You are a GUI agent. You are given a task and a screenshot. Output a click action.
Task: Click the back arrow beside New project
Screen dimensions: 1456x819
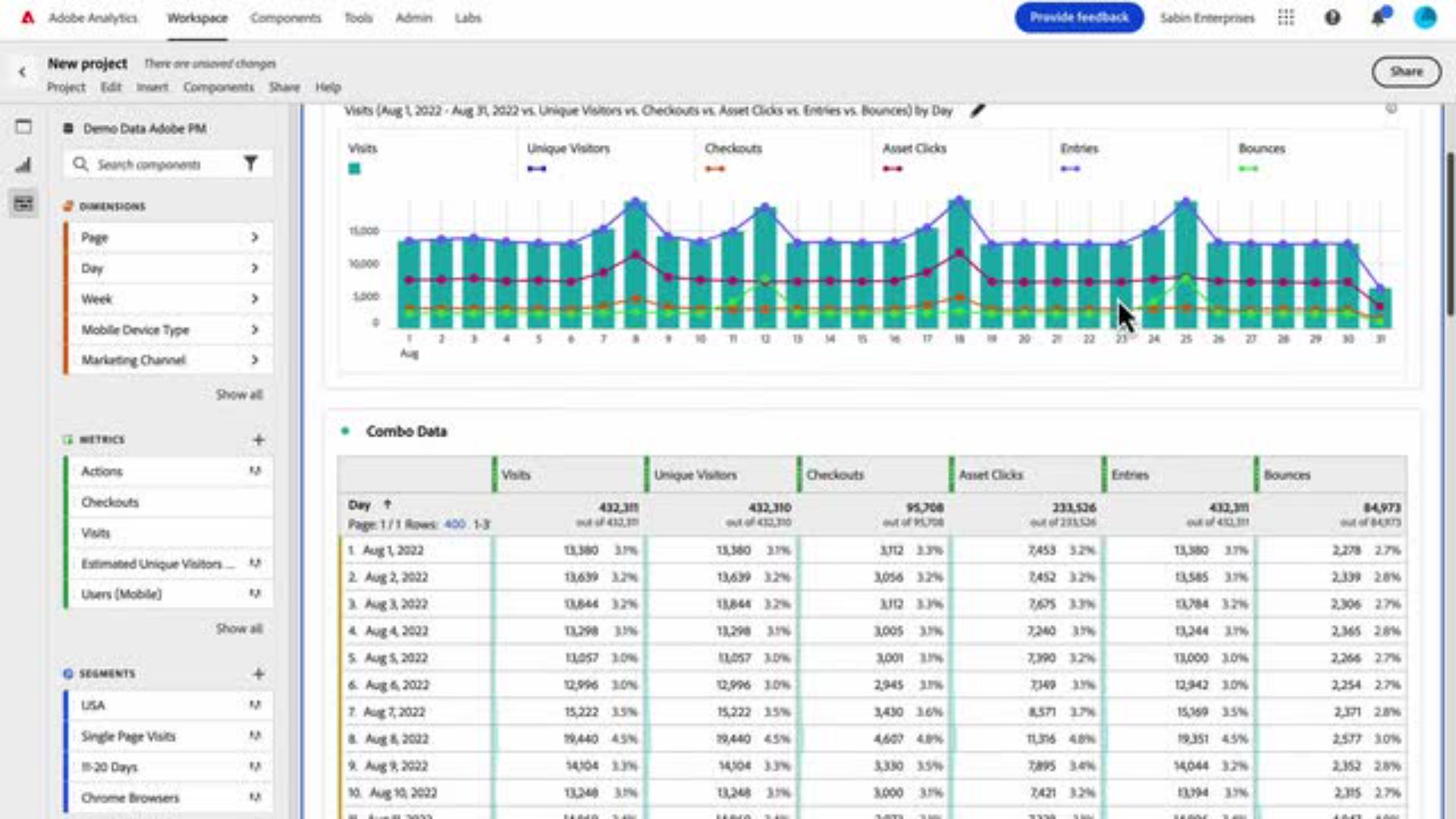pos(22,72)
